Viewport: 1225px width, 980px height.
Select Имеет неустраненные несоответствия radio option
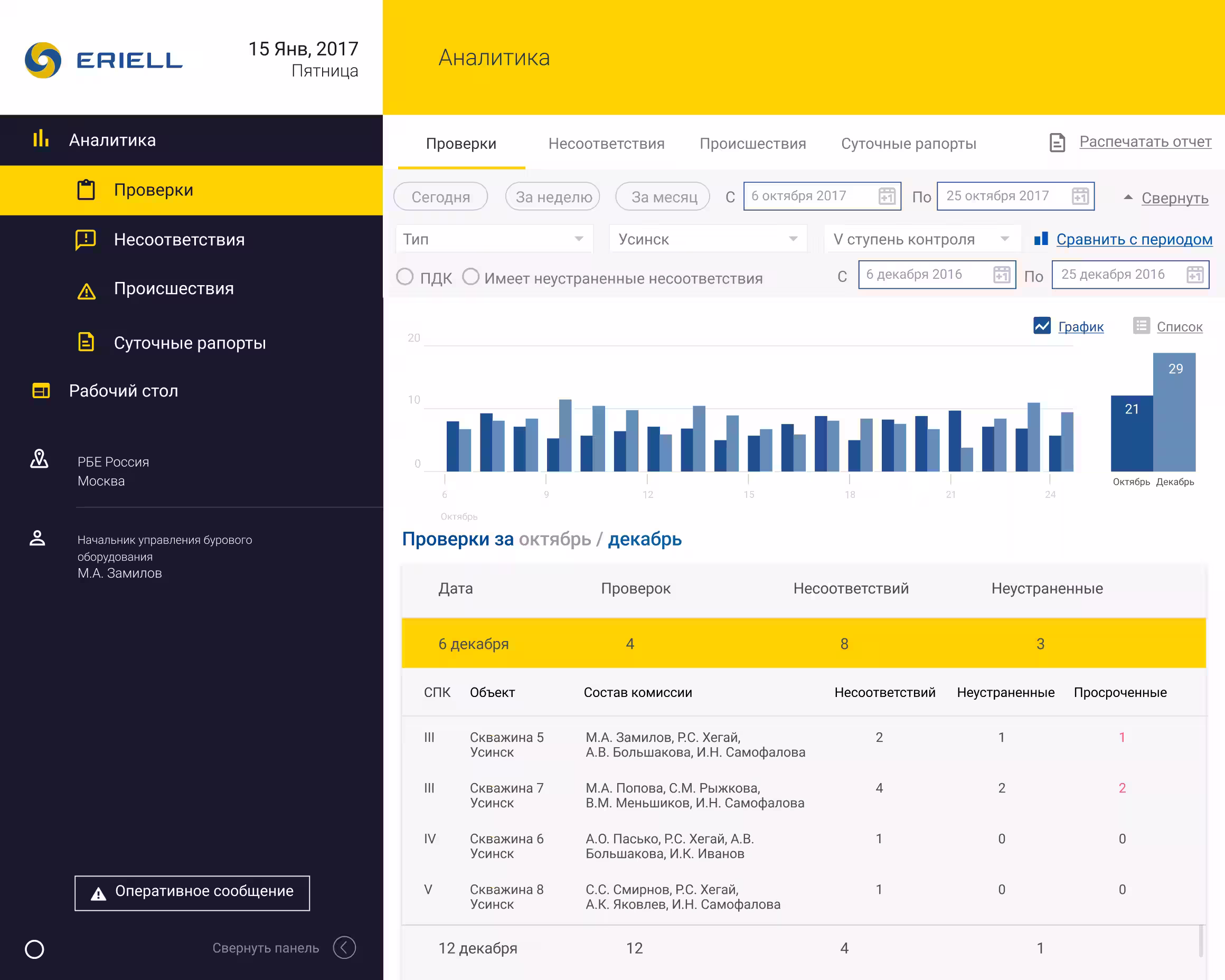click(x=470, y=277)
